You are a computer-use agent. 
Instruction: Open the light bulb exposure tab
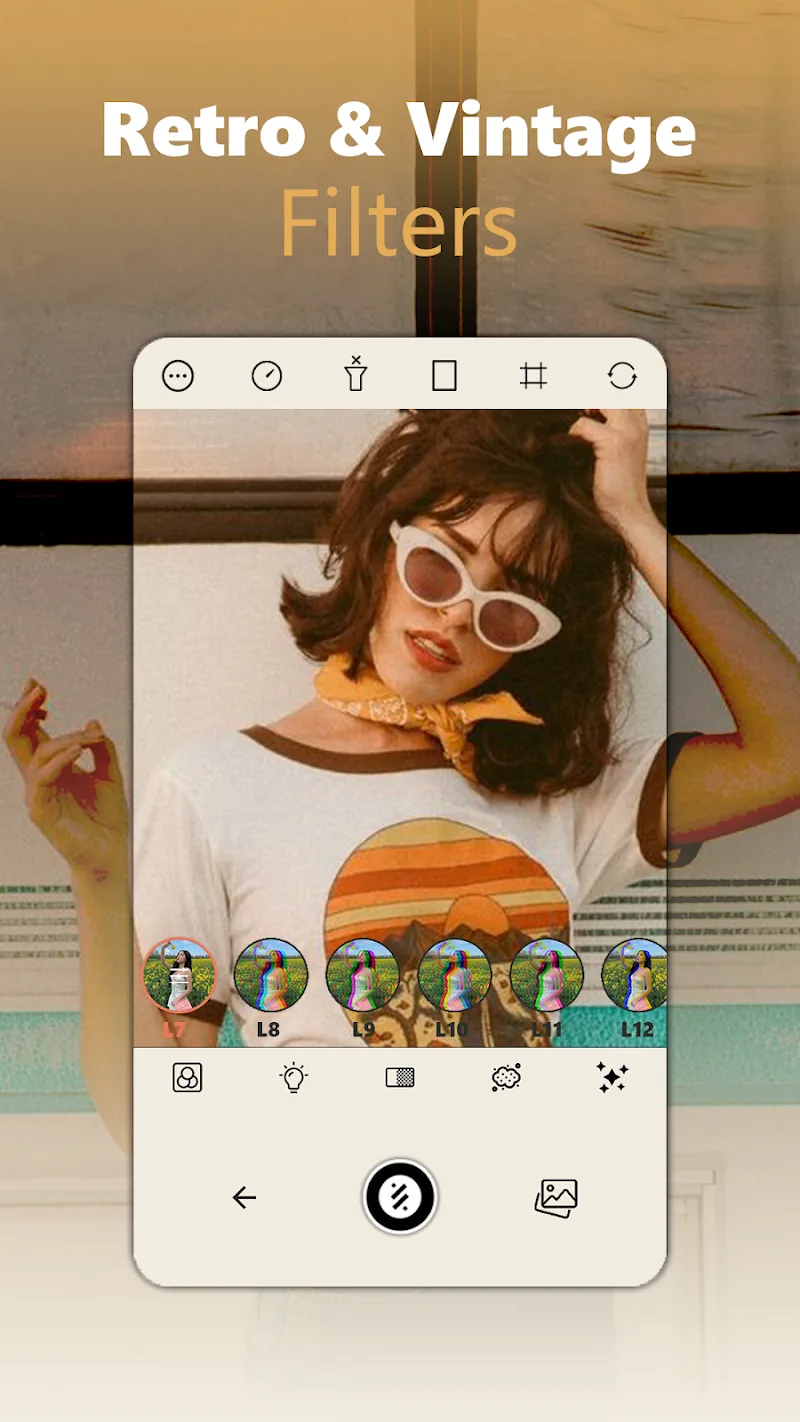(x=293, y=1077)
